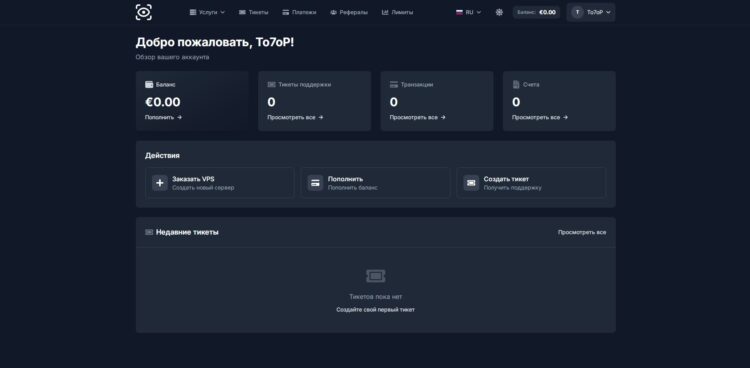
Task: View all invoices link in Счета card
Action: click(x=540, y=117)
